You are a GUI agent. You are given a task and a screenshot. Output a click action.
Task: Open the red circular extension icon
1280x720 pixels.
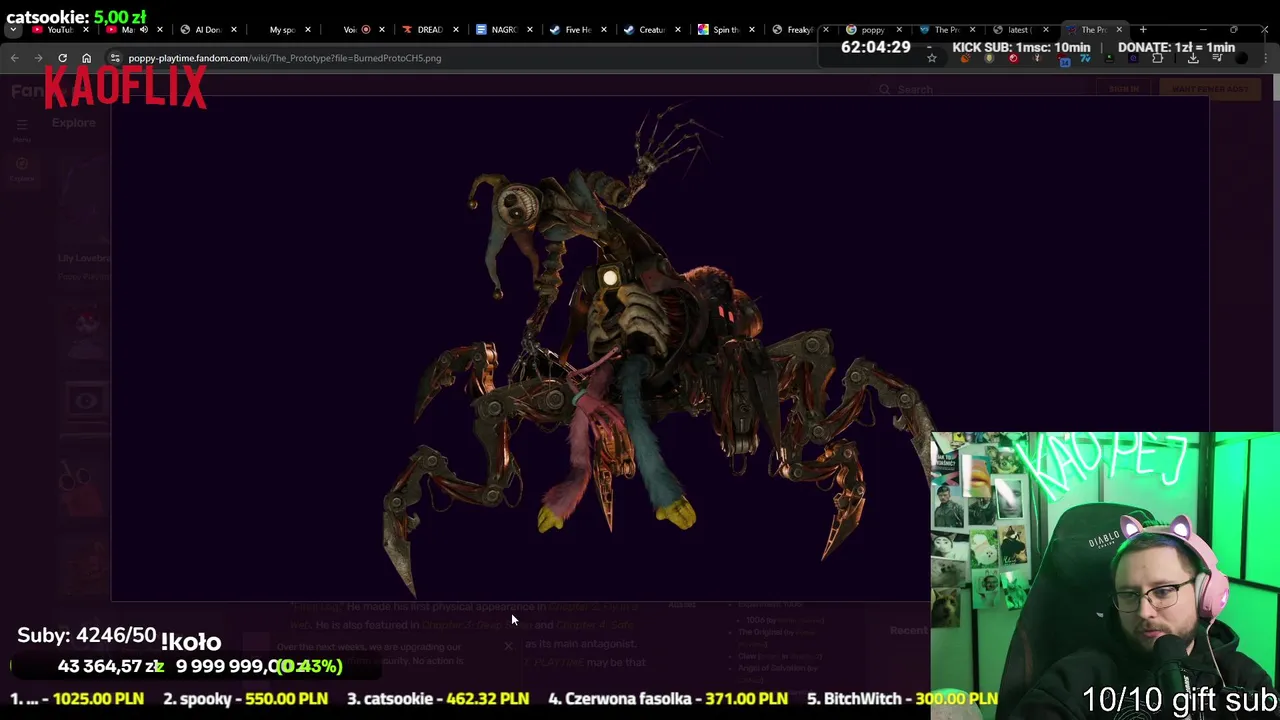click(x=1013, y=58)
